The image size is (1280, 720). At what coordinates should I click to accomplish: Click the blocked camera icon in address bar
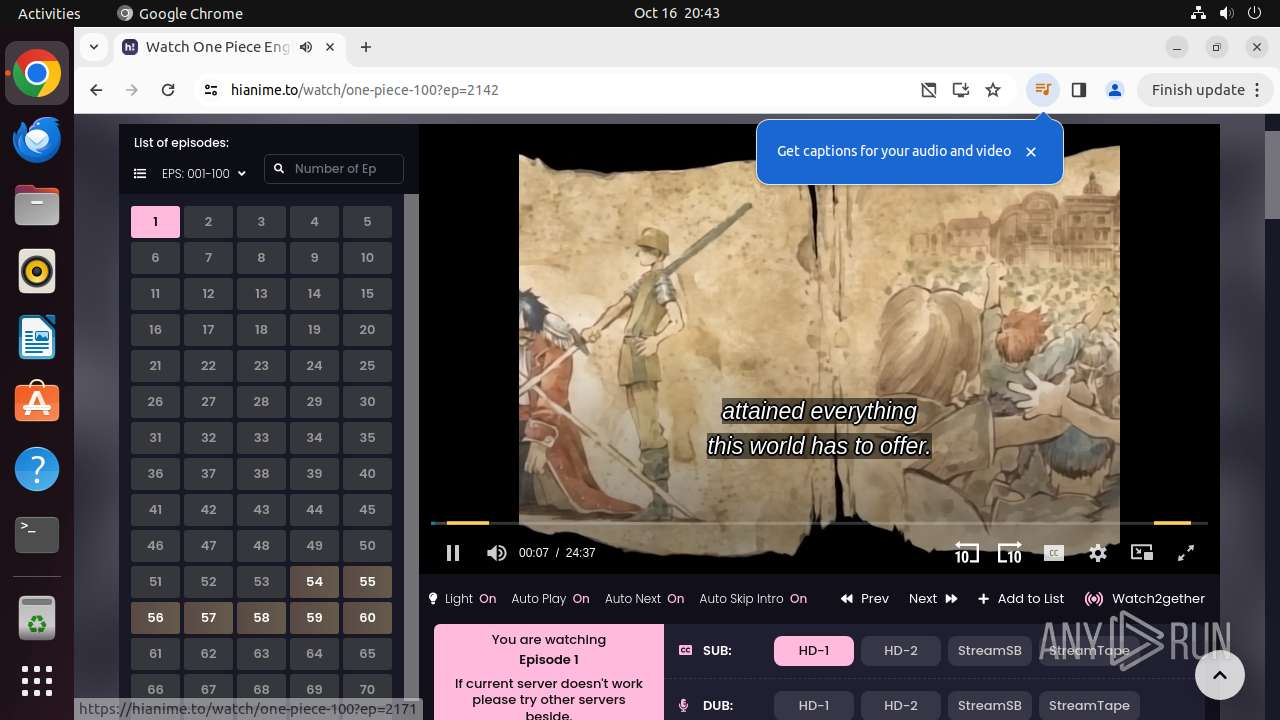929,90
